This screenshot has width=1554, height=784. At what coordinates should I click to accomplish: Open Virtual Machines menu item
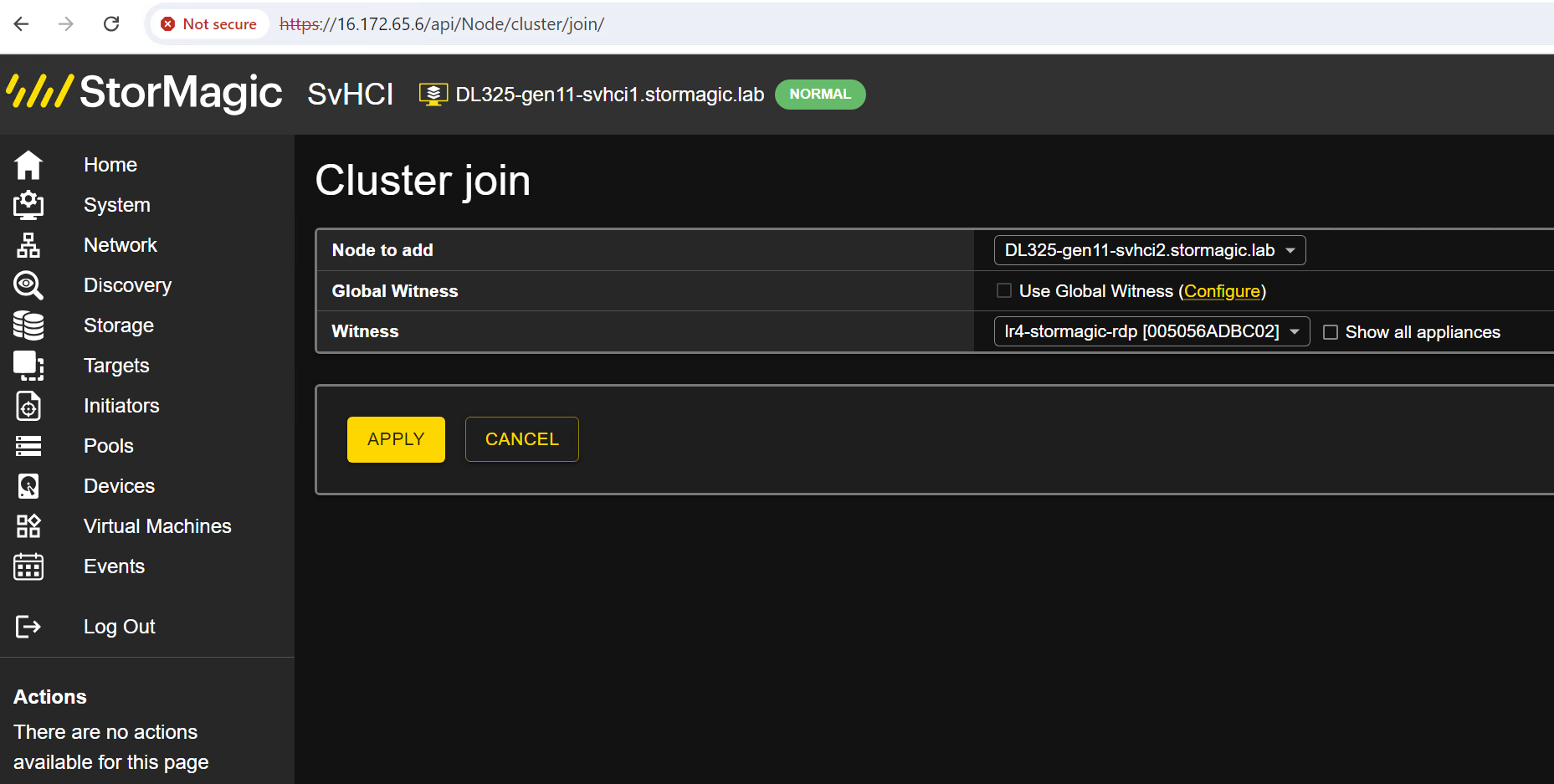tap(157, 526)
